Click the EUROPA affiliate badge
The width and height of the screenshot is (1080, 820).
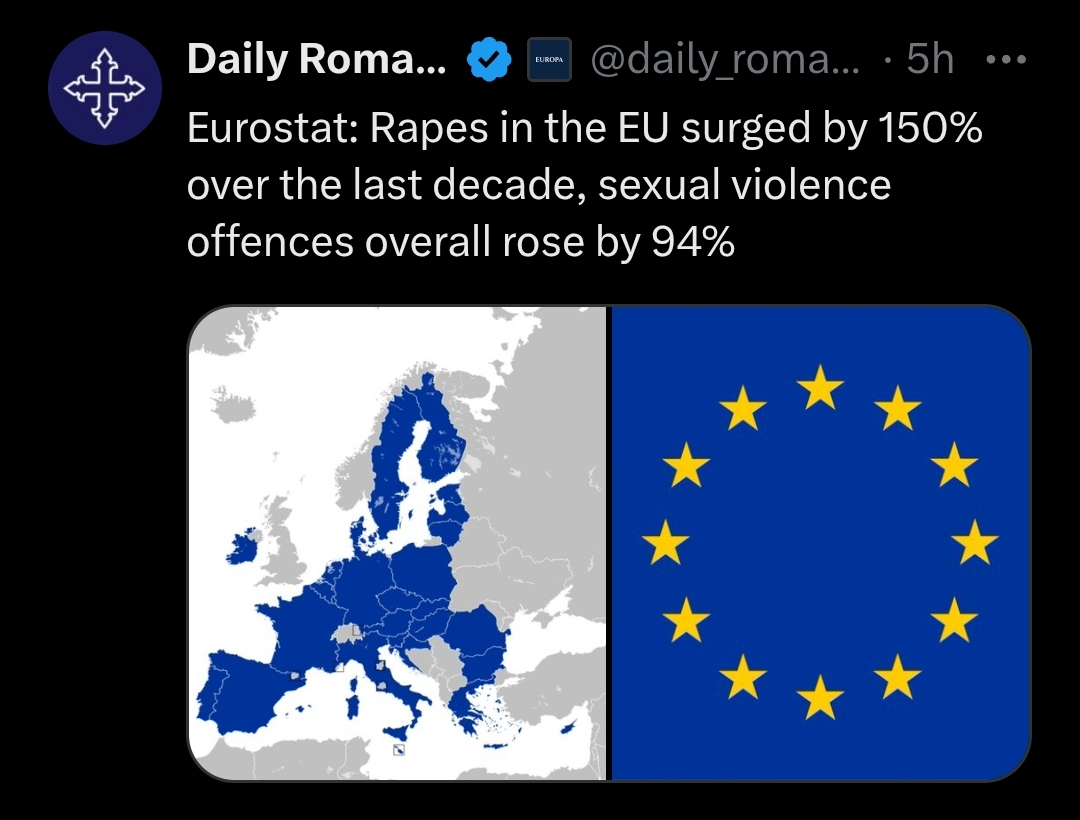pyautogui.click(x=549, y=60)
